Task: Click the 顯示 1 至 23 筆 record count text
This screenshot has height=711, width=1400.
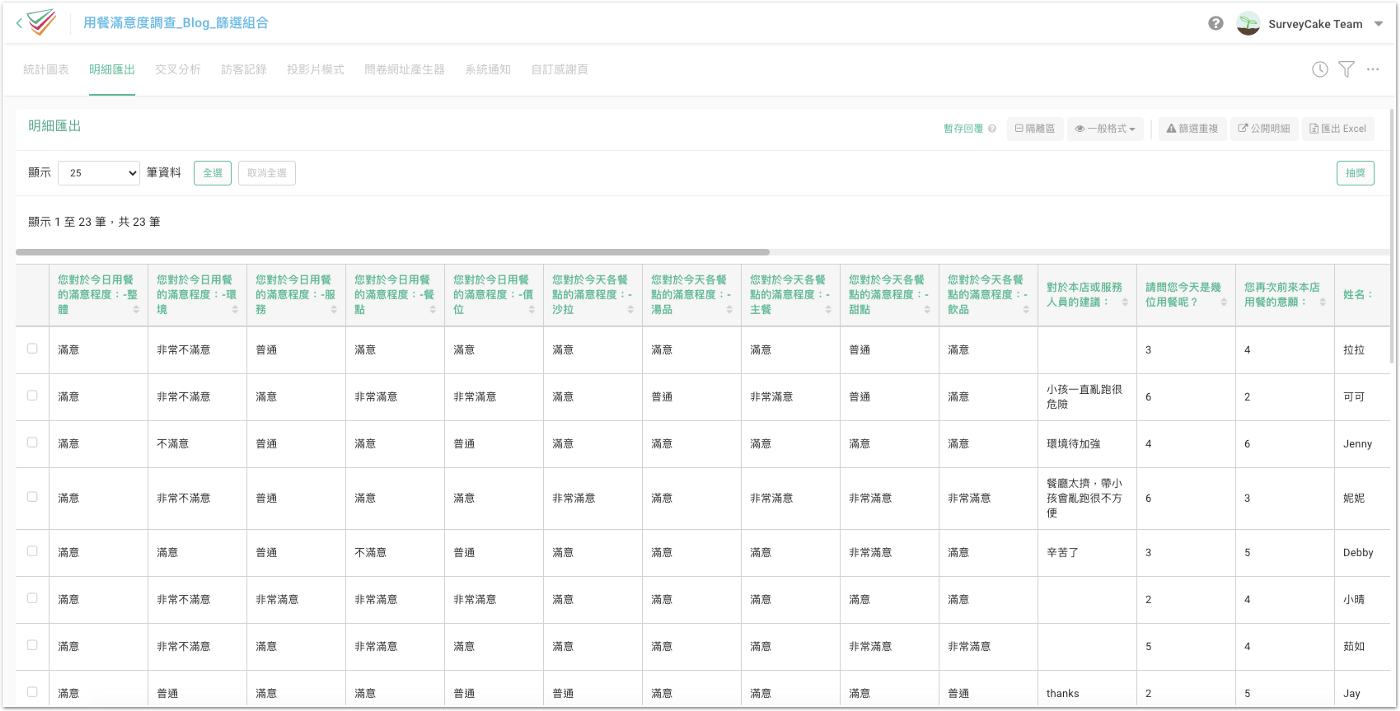Action: pos(94,222)
